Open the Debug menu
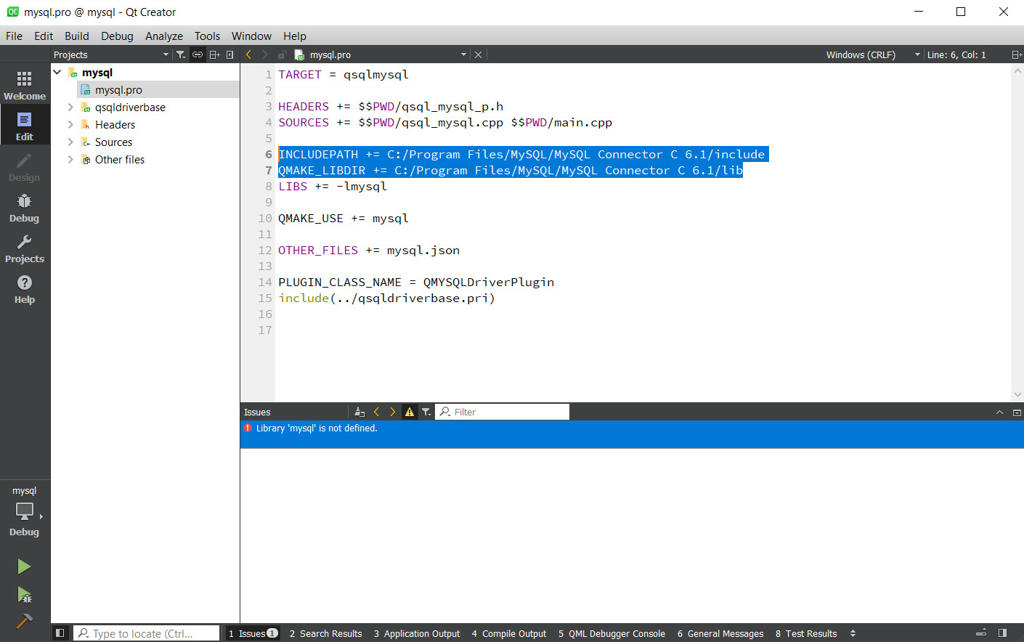This screenshot has width=1024, height=642. coord(117,36)
